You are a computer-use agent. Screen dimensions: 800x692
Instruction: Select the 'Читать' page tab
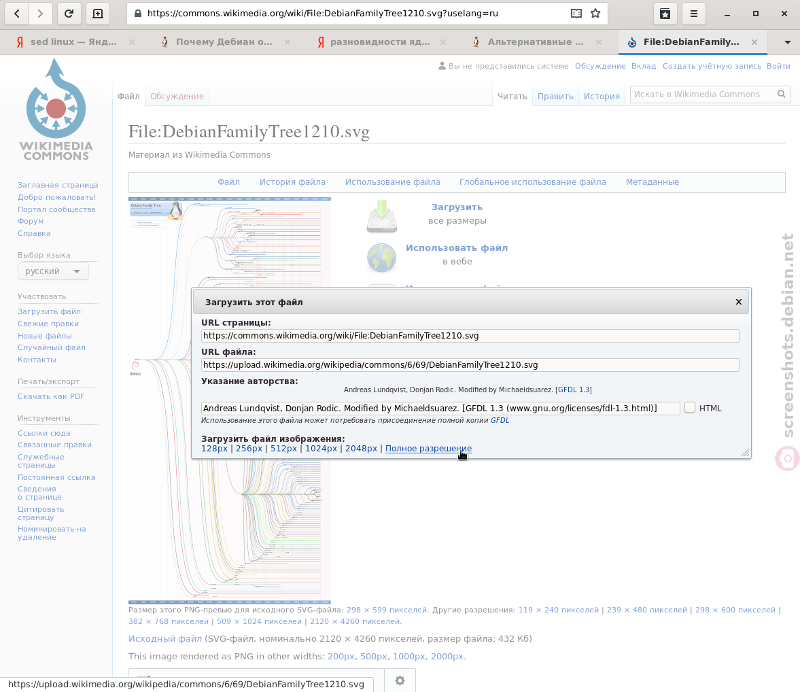point(512,96)
